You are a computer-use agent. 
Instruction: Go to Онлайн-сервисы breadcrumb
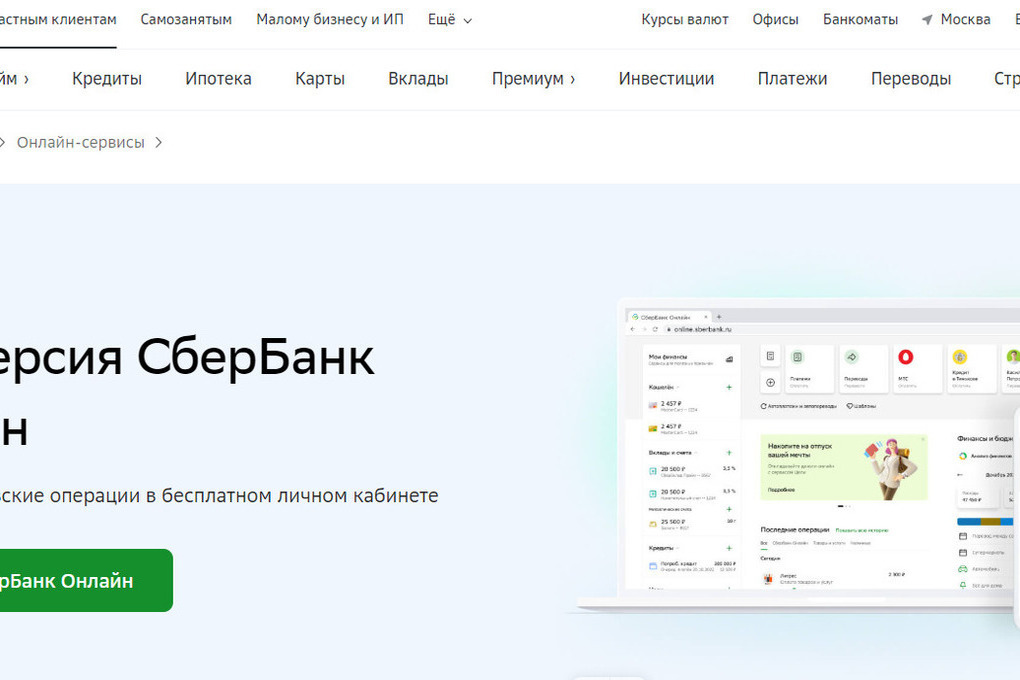[81, 143]
